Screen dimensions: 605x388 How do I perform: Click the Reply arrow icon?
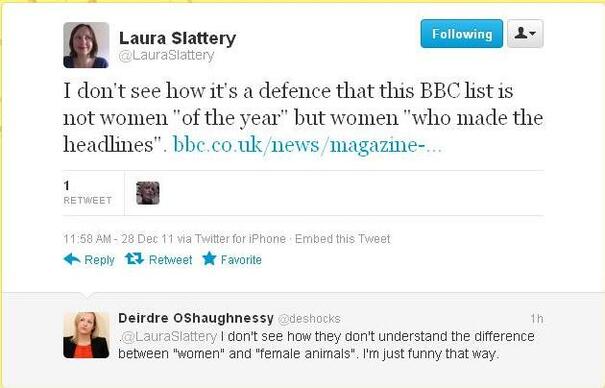coord(72,259)
